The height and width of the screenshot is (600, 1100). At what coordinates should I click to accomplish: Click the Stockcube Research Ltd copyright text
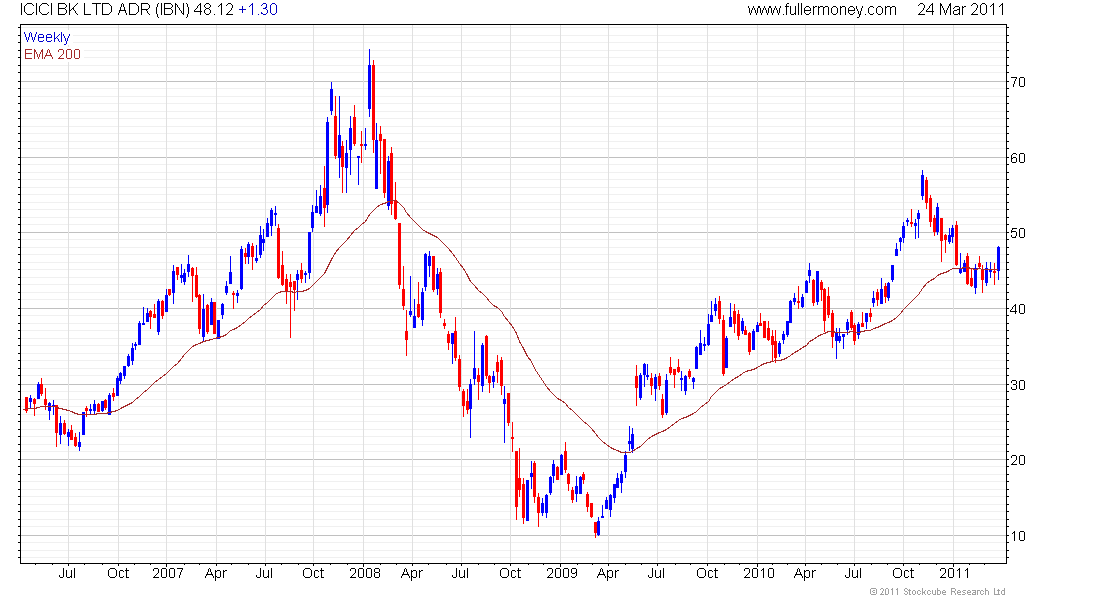(937, 592)
